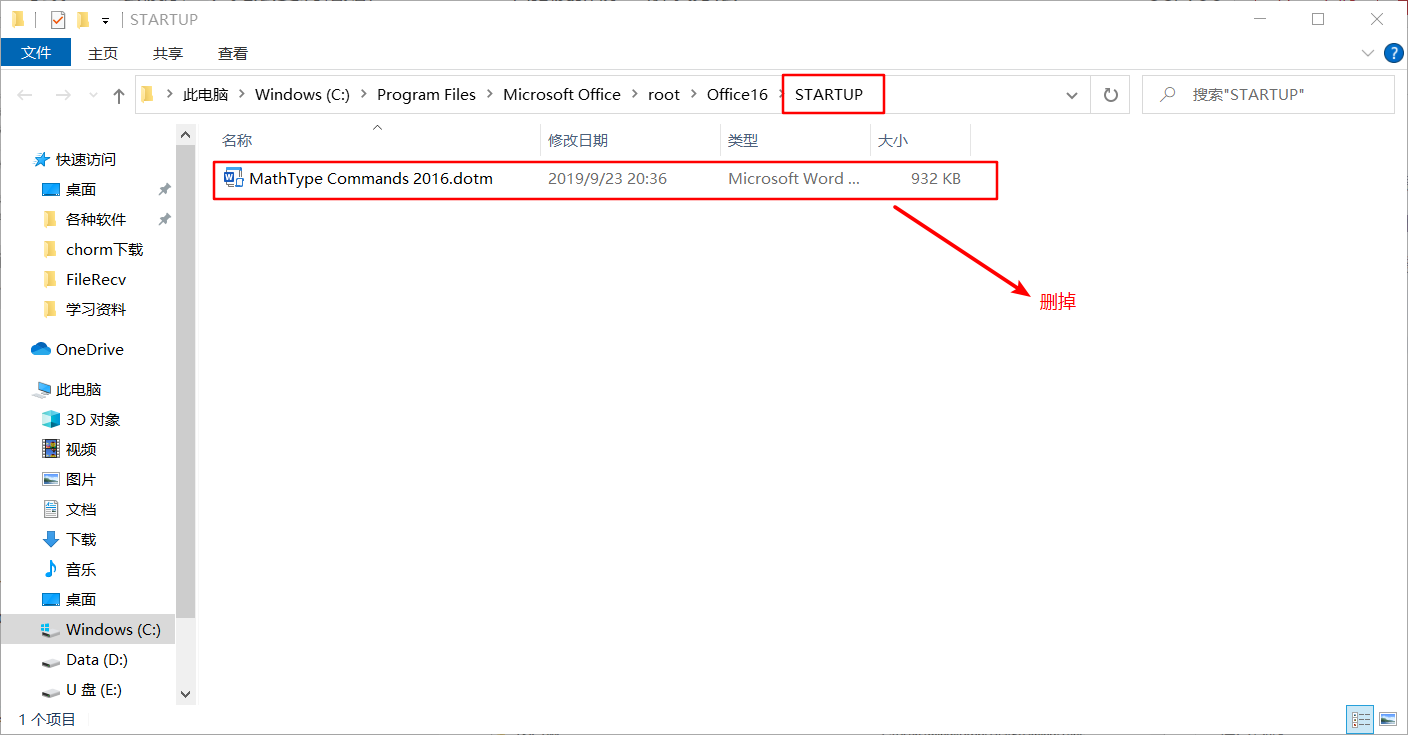Image resolution: width=1408 pixels, height=735 pixels.
Task: Click the 3D 对象 cube icon
Action: point(51,419)
